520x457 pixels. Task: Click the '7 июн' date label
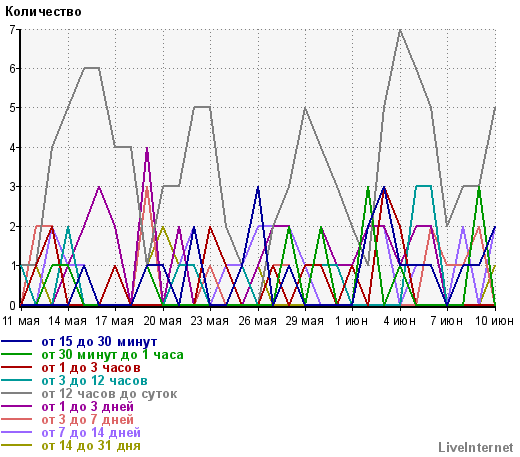tap(447, 321)
